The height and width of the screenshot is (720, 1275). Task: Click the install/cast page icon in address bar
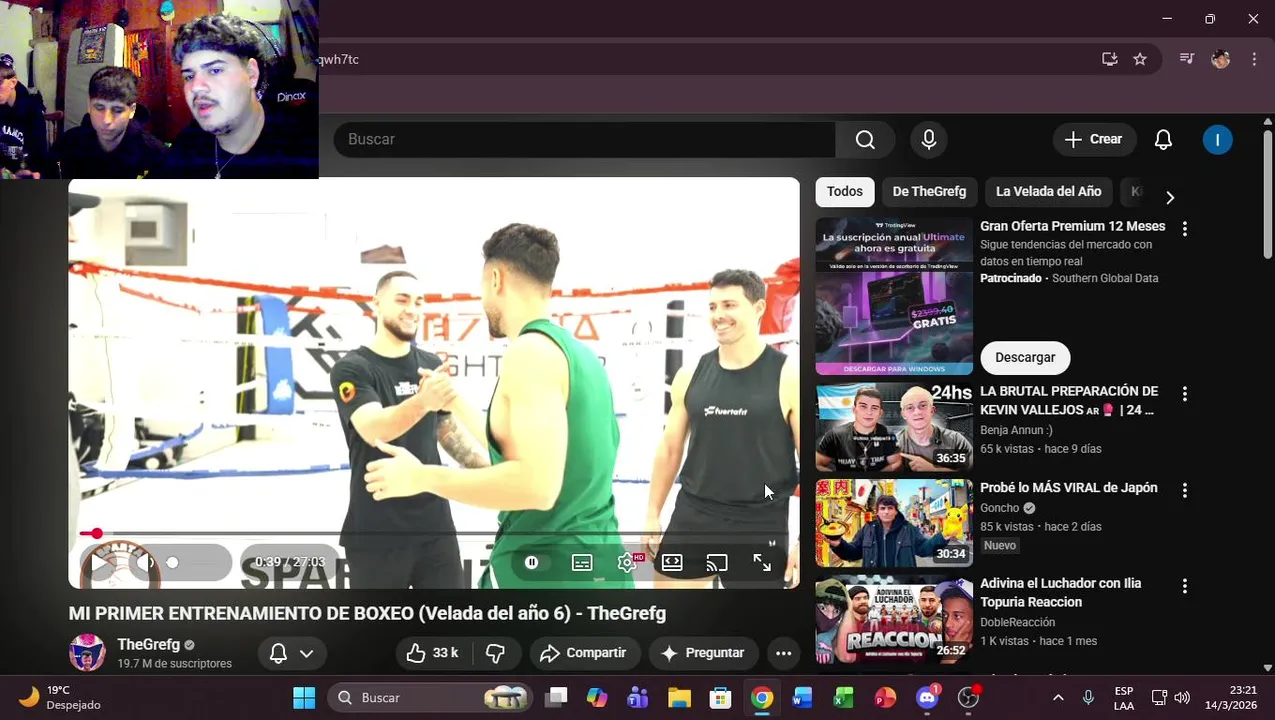point(1110,59)
